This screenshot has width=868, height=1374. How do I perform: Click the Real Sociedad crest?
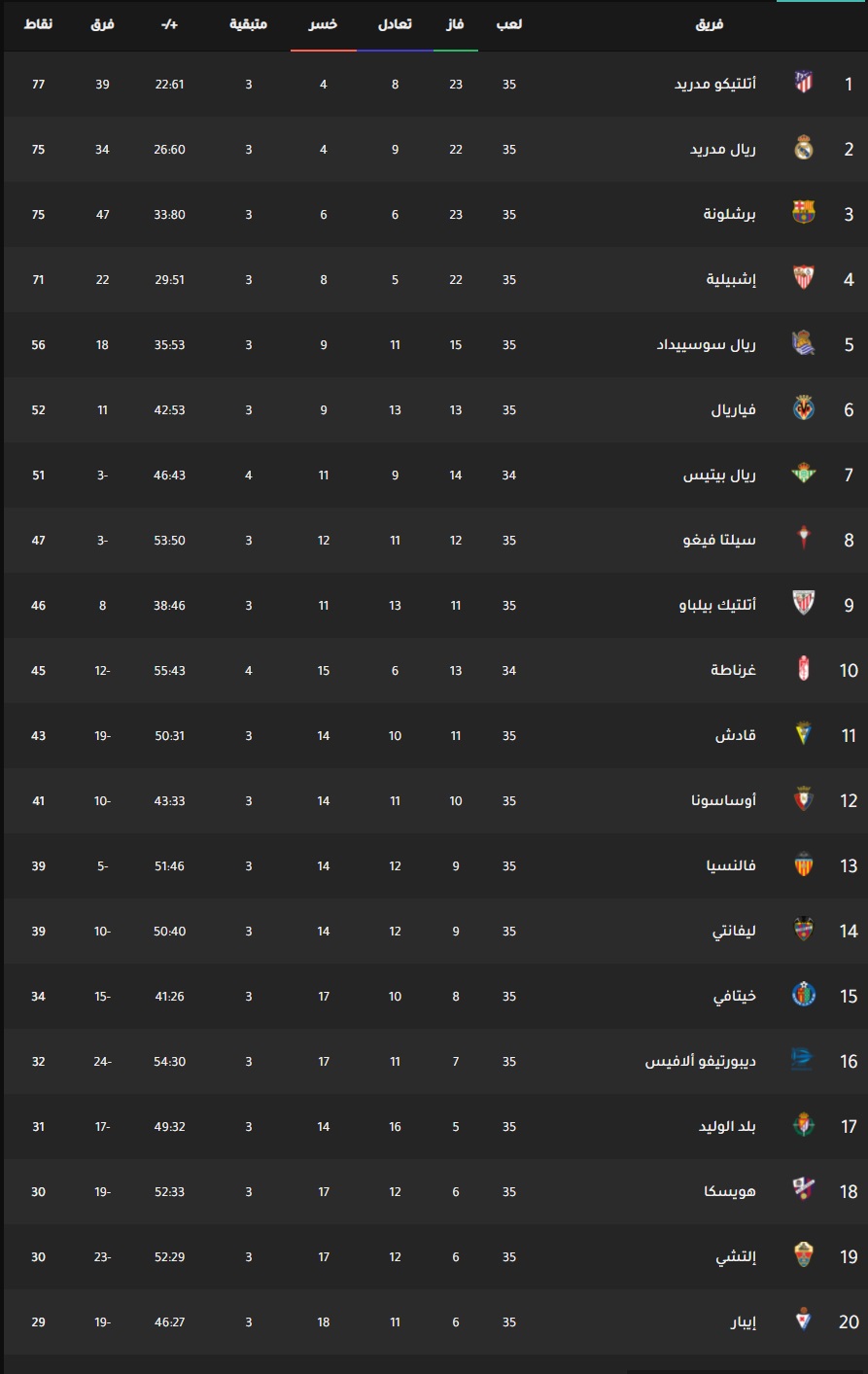(804, 342)
